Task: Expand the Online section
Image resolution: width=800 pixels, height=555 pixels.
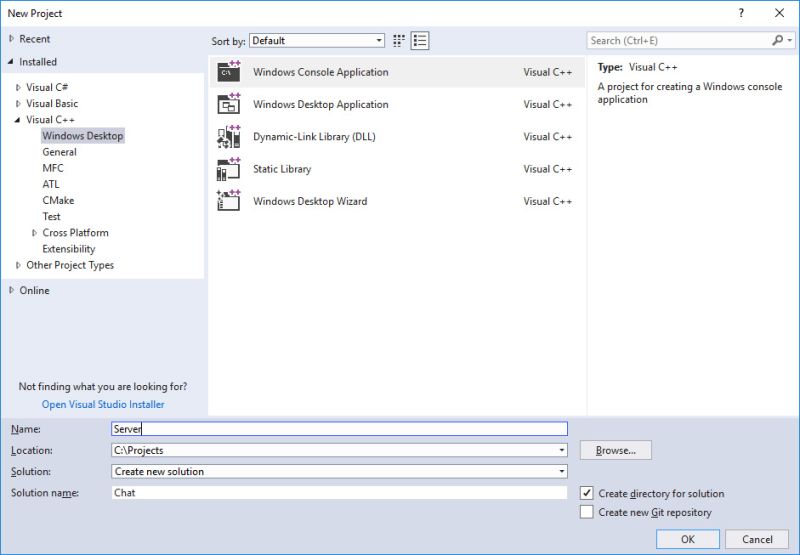Action: [11, 290]
